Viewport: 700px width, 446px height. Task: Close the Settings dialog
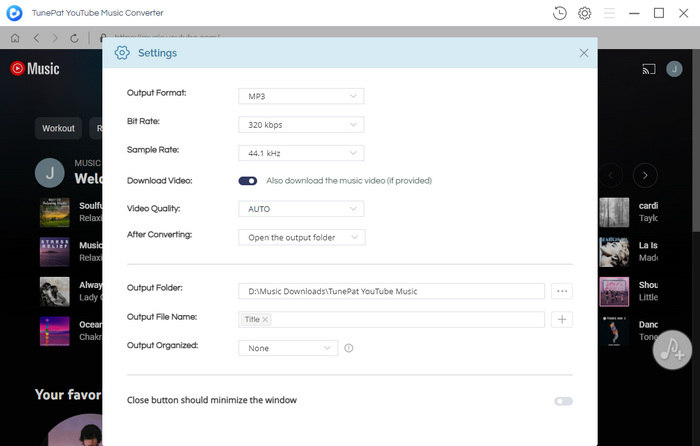[583, 53]
